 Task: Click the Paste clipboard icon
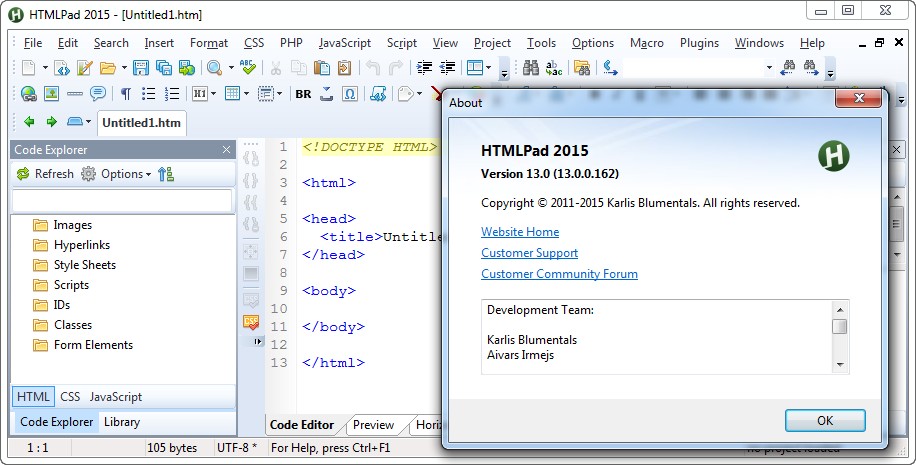(x=322, y=68)
